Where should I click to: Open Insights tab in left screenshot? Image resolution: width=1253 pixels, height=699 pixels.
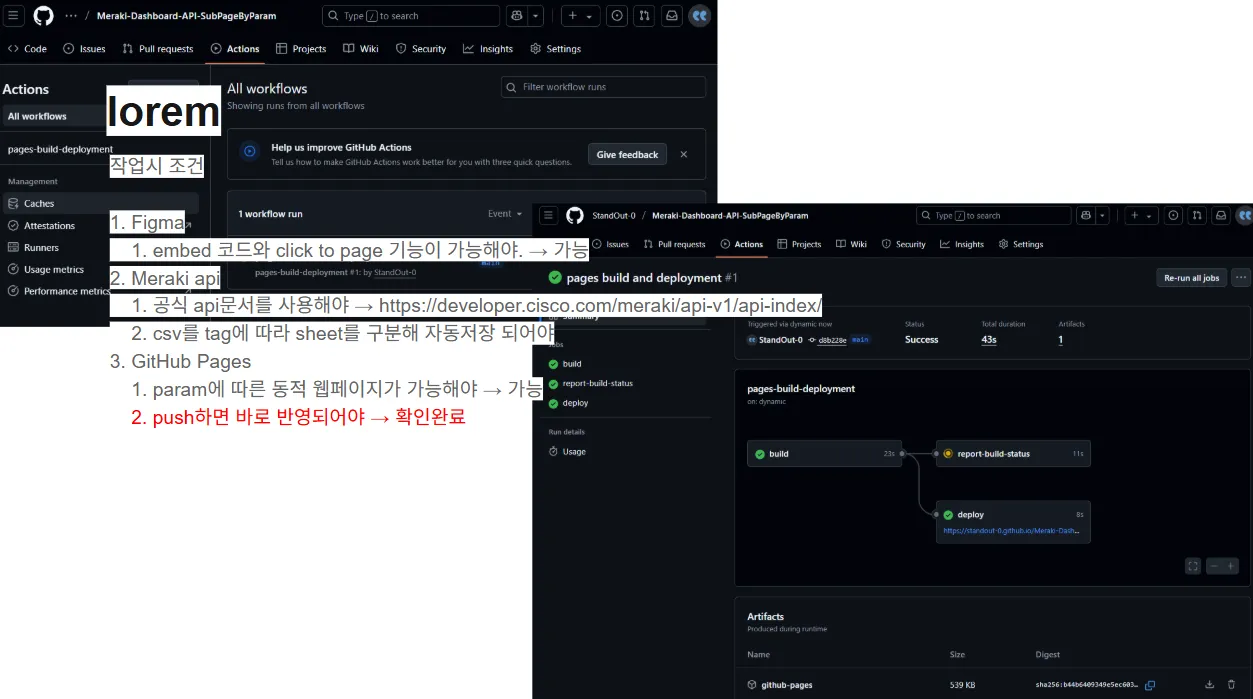coord(488,48)
